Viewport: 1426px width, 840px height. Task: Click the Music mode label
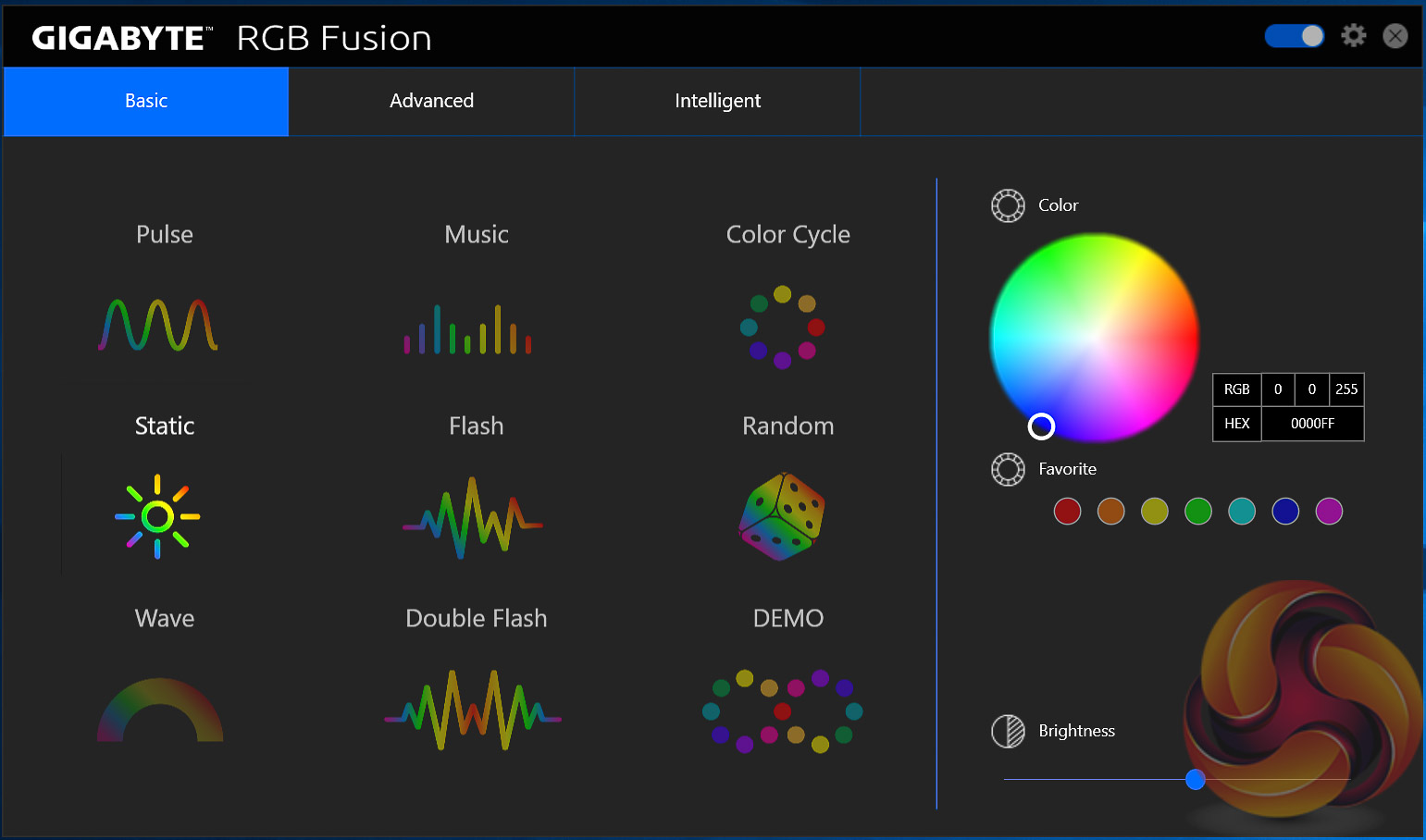[477, 234]
